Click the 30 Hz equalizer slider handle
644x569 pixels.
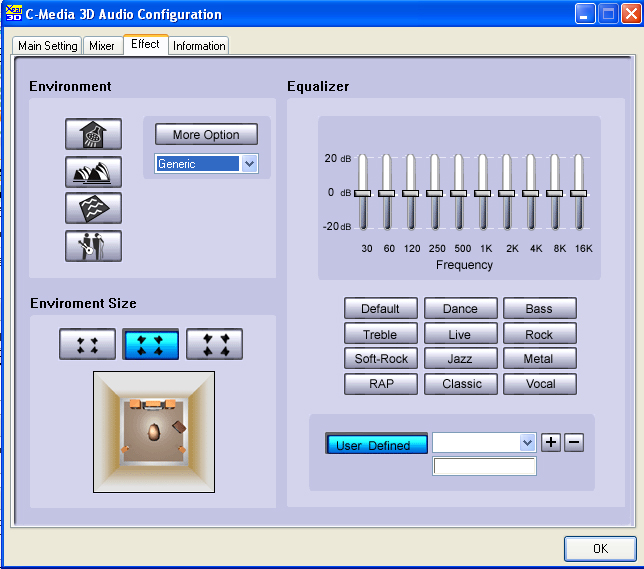[x=363, y=193]
